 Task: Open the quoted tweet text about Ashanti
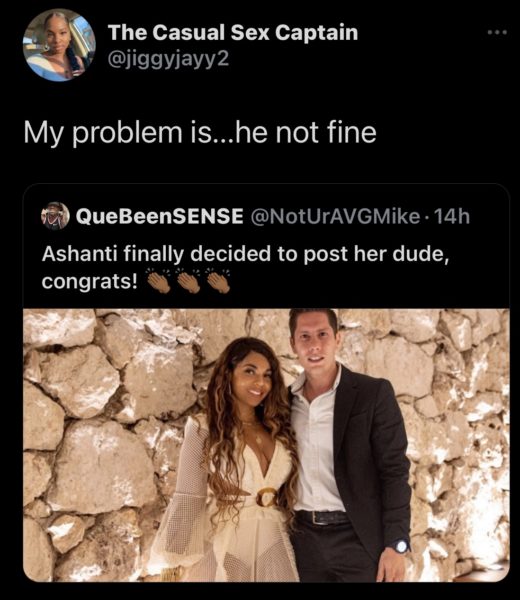coord(245,267)
